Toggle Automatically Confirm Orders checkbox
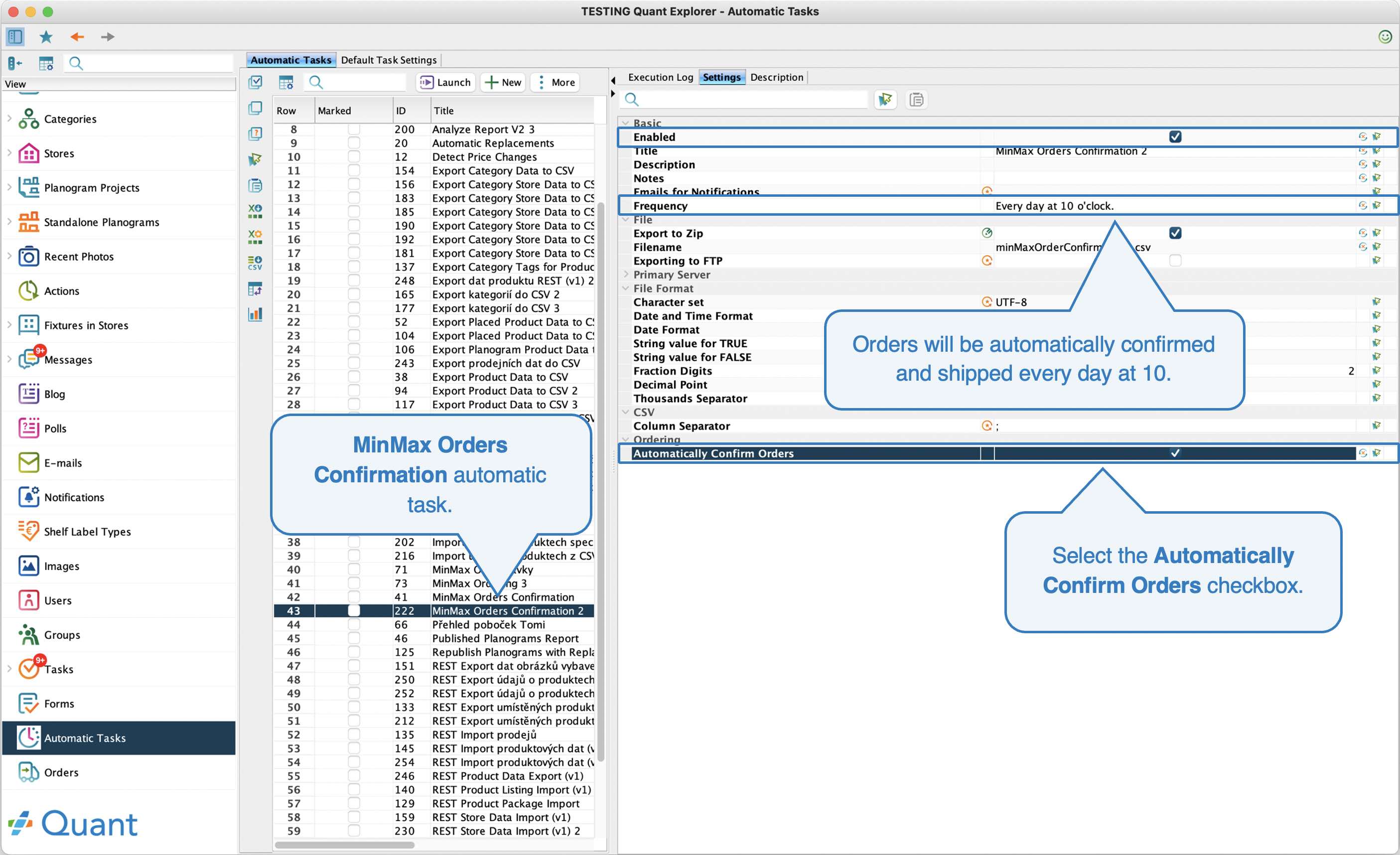The height and width of the screenshot is (855, 1400). 1175,453
